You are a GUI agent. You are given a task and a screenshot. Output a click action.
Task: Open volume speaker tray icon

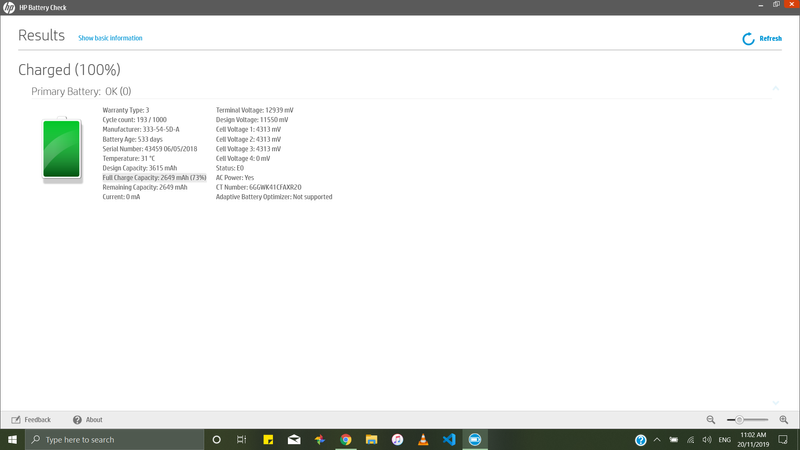(707, 439)
